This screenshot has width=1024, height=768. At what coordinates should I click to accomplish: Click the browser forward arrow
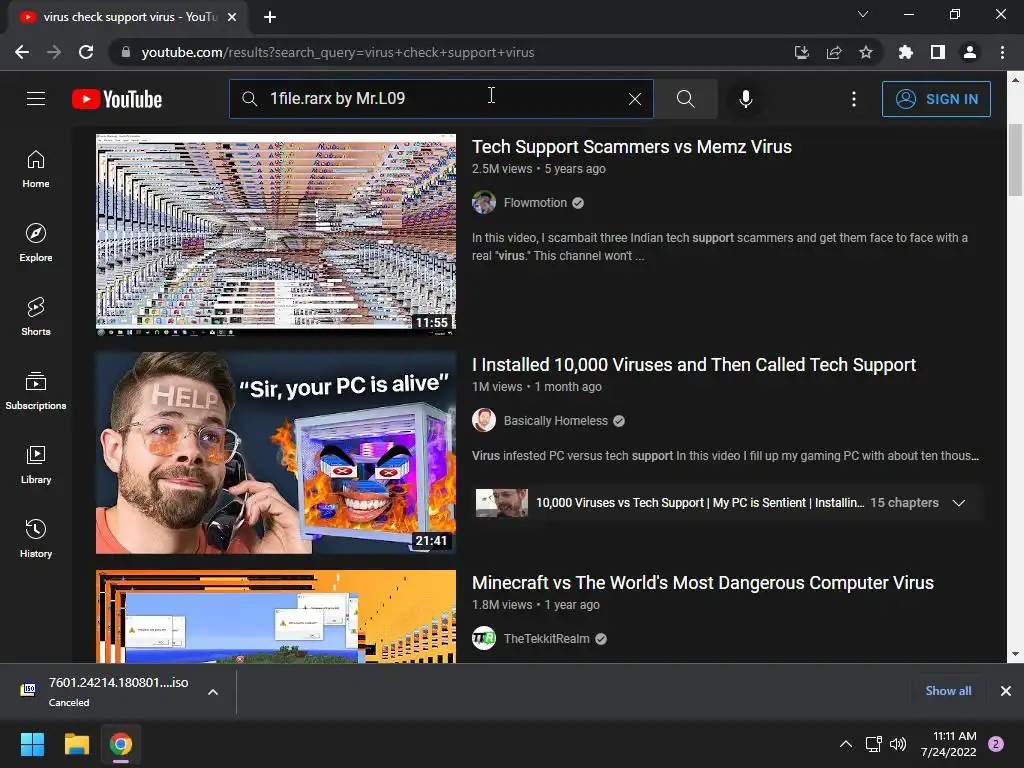(54, 52)
